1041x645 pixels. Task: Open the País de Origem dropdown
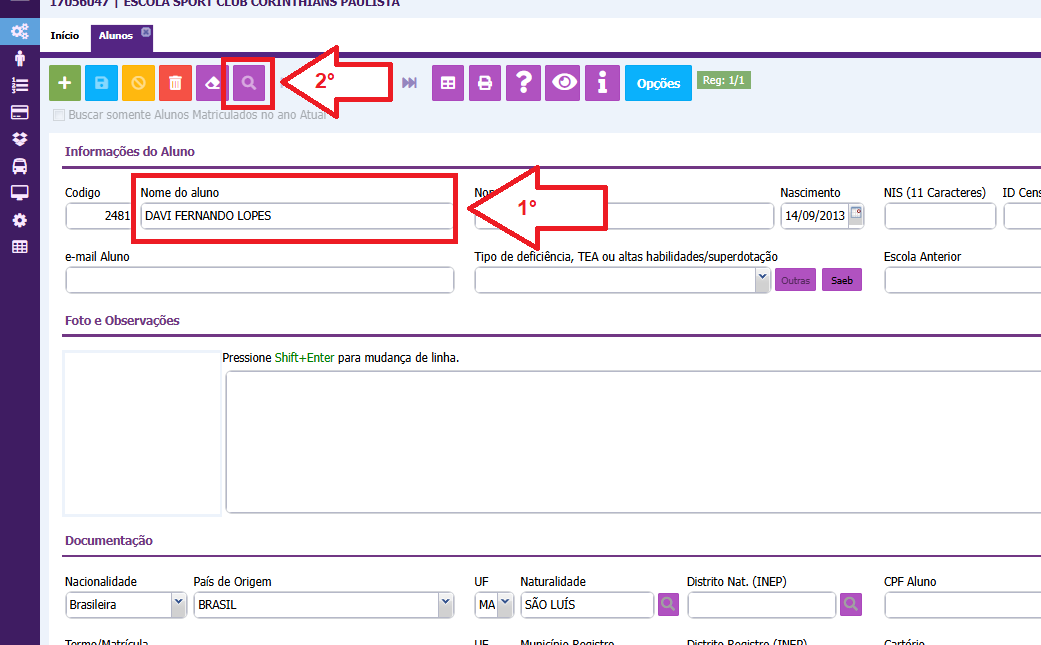[445, 604]
